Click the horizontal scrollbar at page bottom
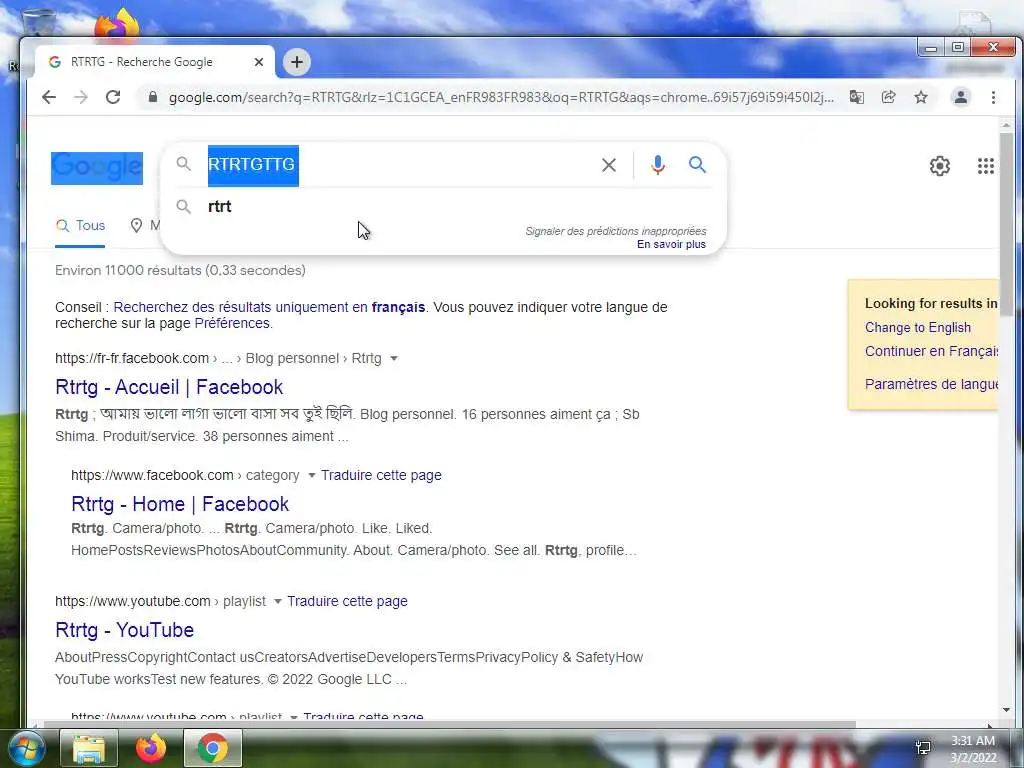 [x=449, y=724]
